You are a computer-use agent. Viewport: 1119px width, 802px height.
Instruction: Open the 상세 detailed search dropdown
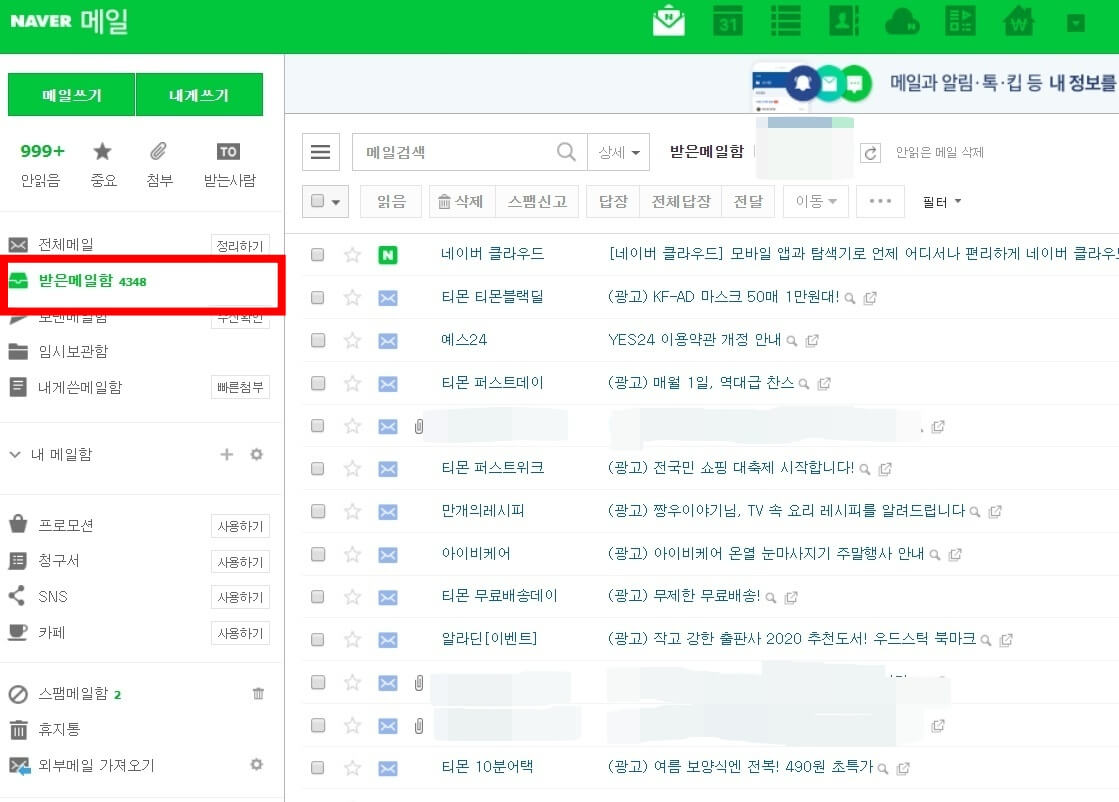coord(618,152)
